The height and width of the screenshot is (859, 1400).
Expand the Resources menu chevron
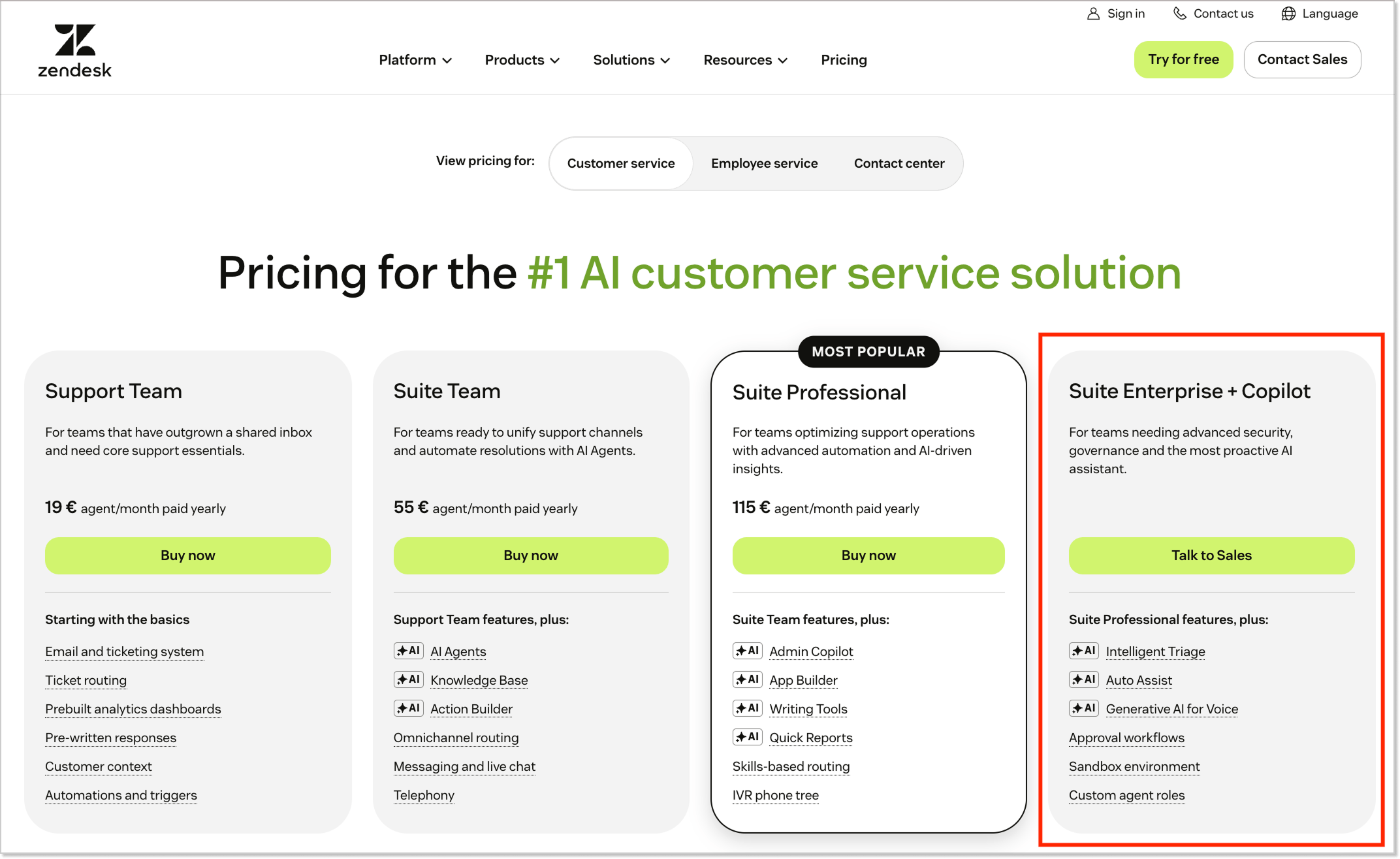(783, 61)
